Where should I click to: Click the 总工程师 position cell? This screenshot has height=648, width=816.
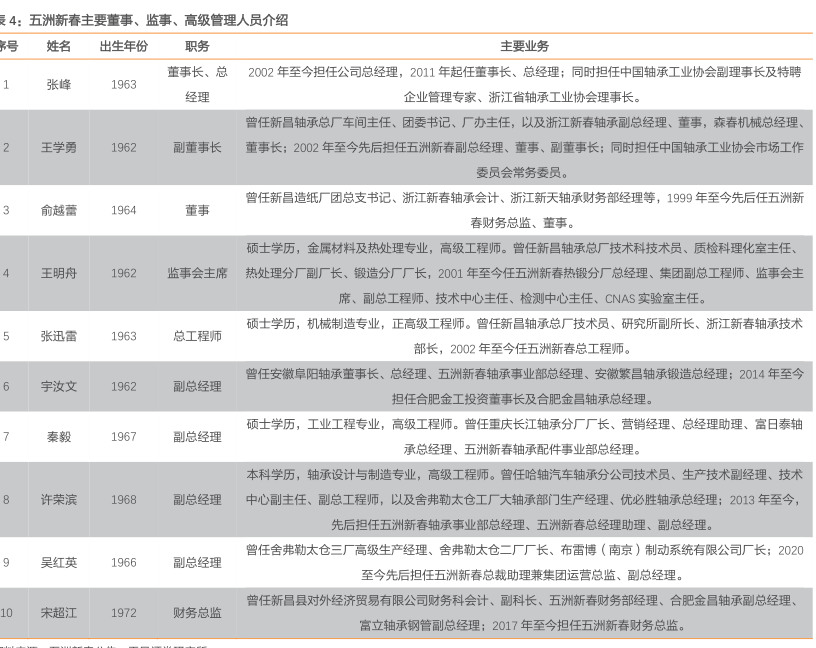pos(197,336)
